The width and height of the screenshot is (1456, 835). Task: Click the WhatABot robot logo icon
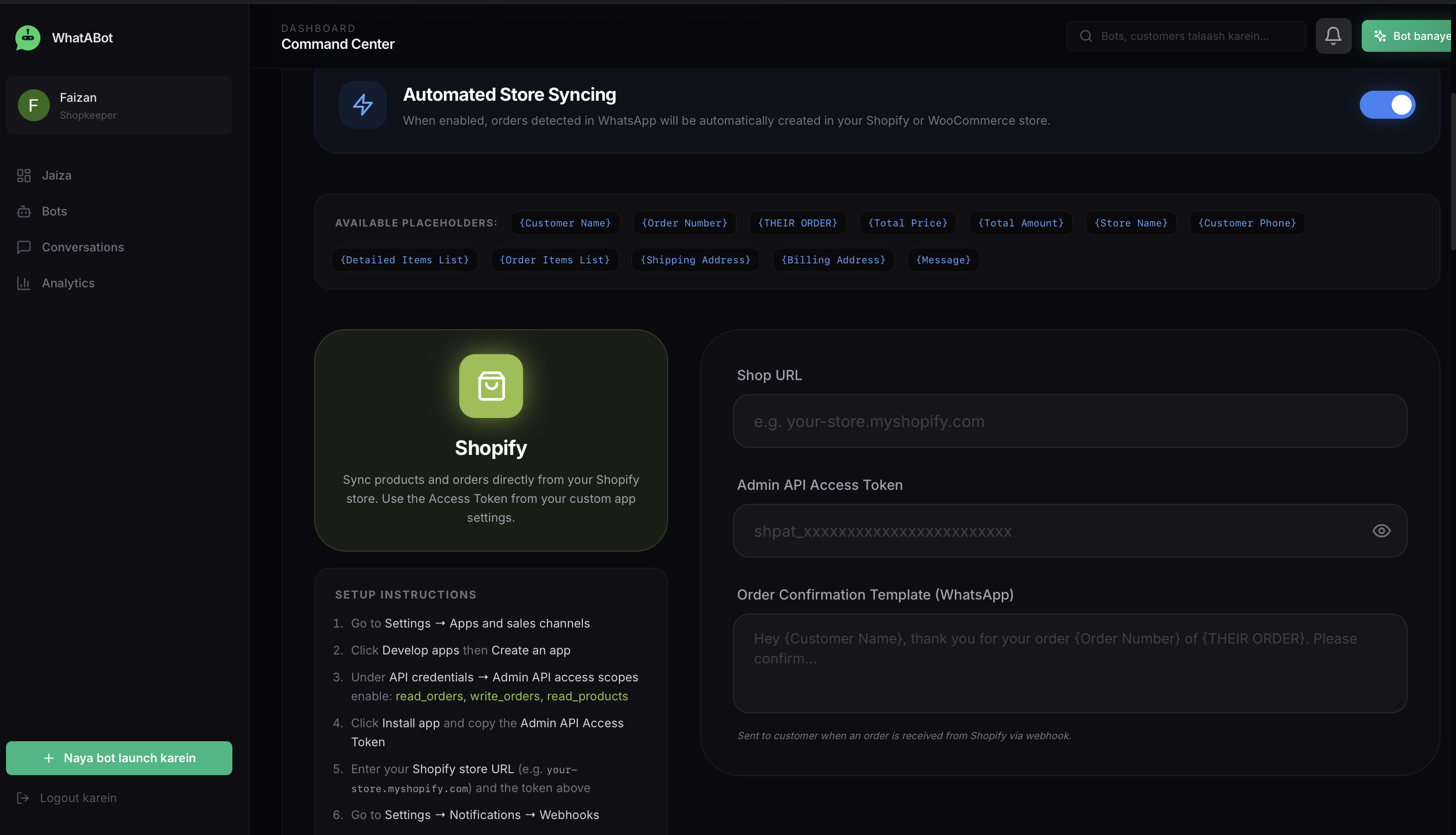pos(27,38)
